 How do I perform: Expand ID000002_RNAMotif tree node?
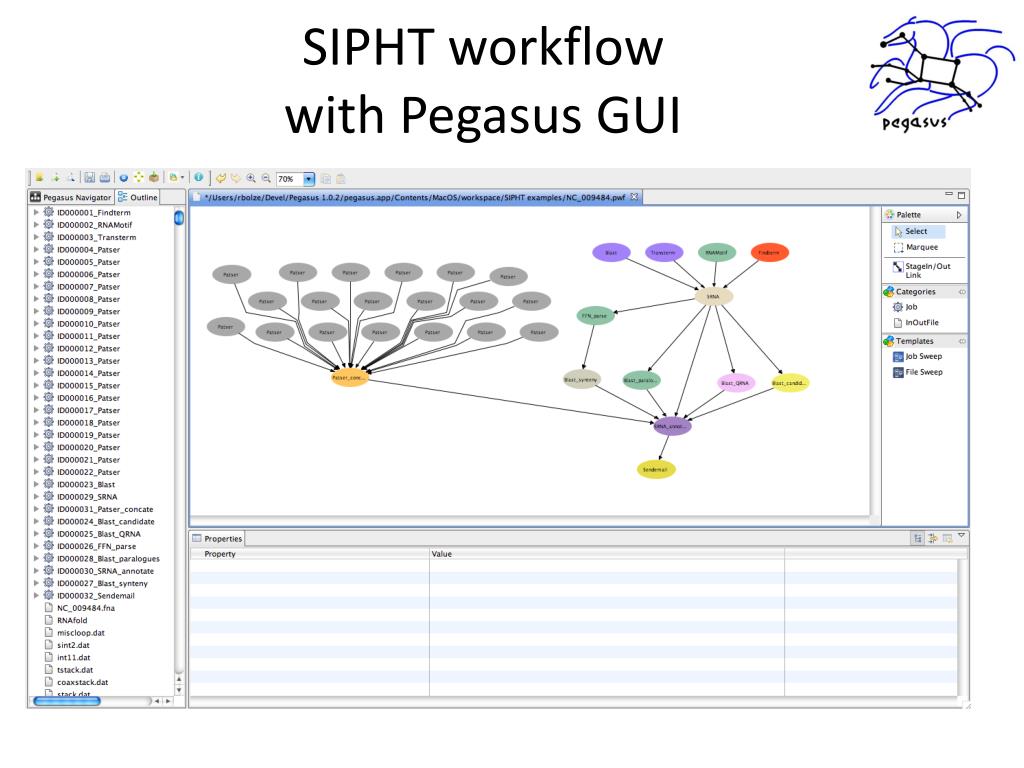[x=36, y=225]
